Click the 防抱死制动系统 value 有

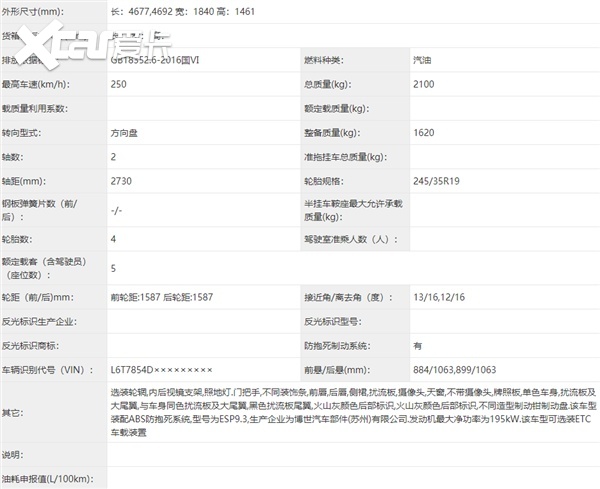click(x=418, y=346)
